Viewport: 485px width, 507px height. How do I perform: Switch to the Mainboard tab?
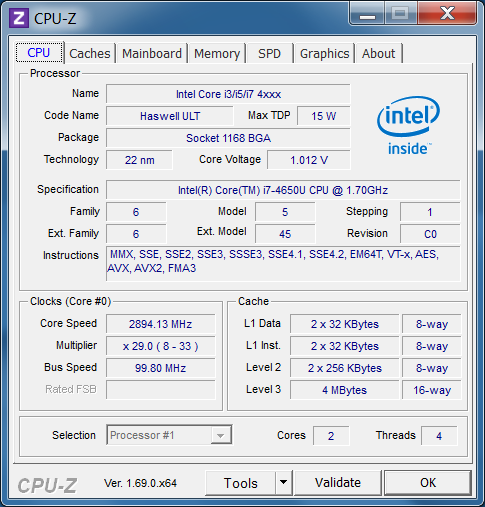152,53
